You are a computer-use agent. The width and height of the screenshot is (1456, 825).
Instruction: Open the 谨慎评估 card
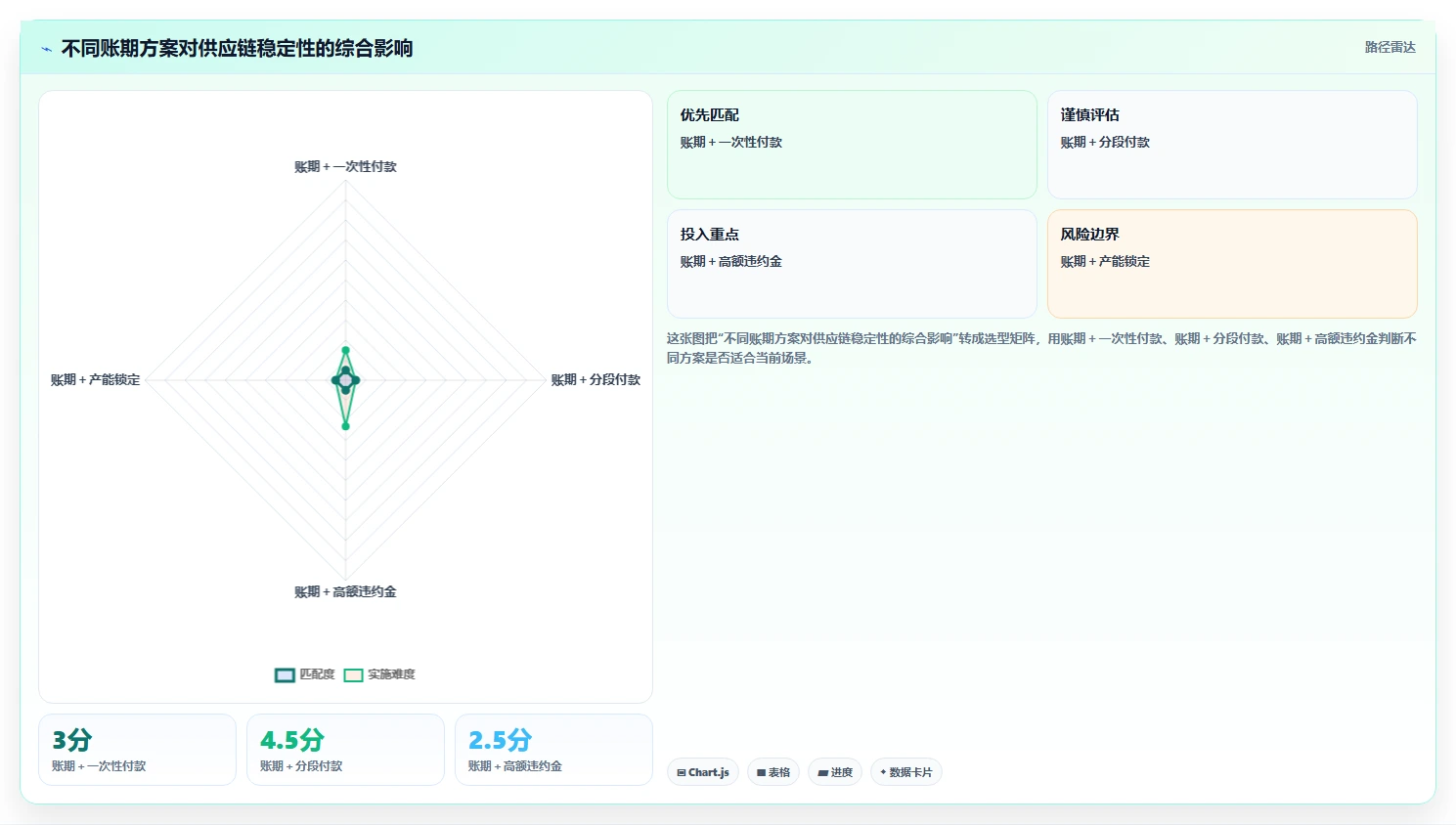(x=1232, y=145)
